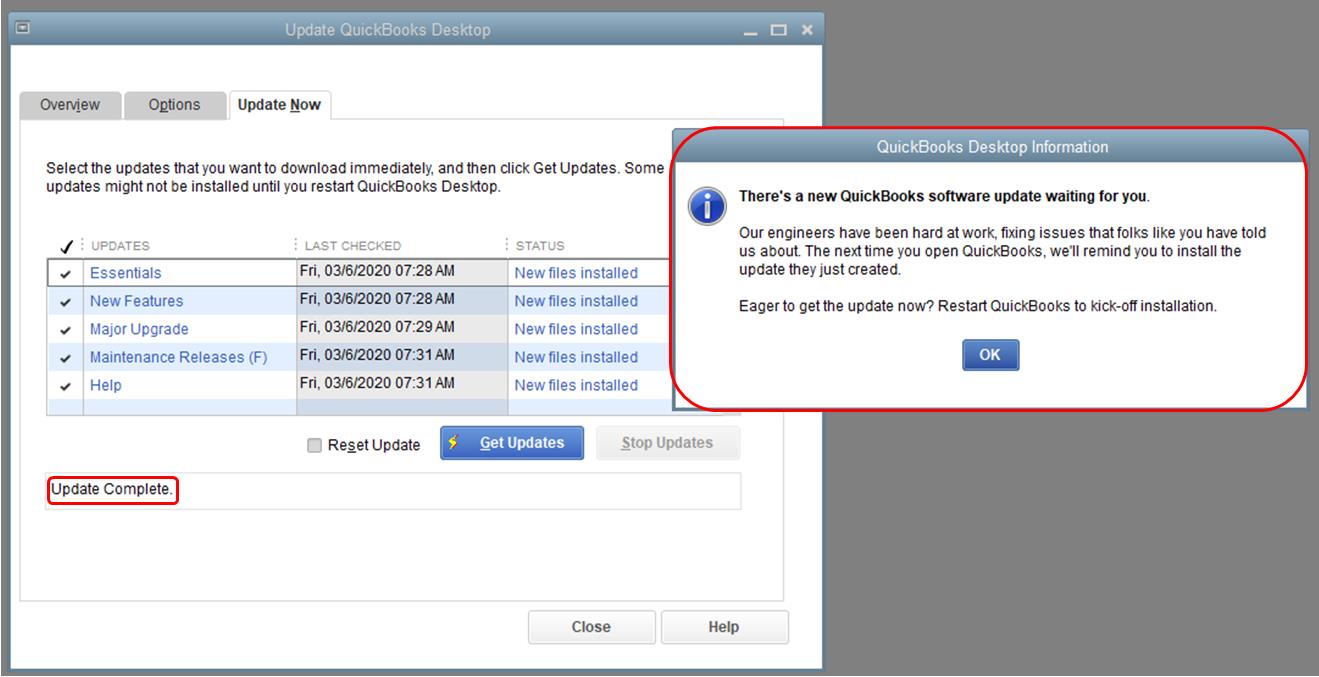This screenshot has height=677, width=1319.
Task: Click New Features status New files installed
Action: pos(576,301)
